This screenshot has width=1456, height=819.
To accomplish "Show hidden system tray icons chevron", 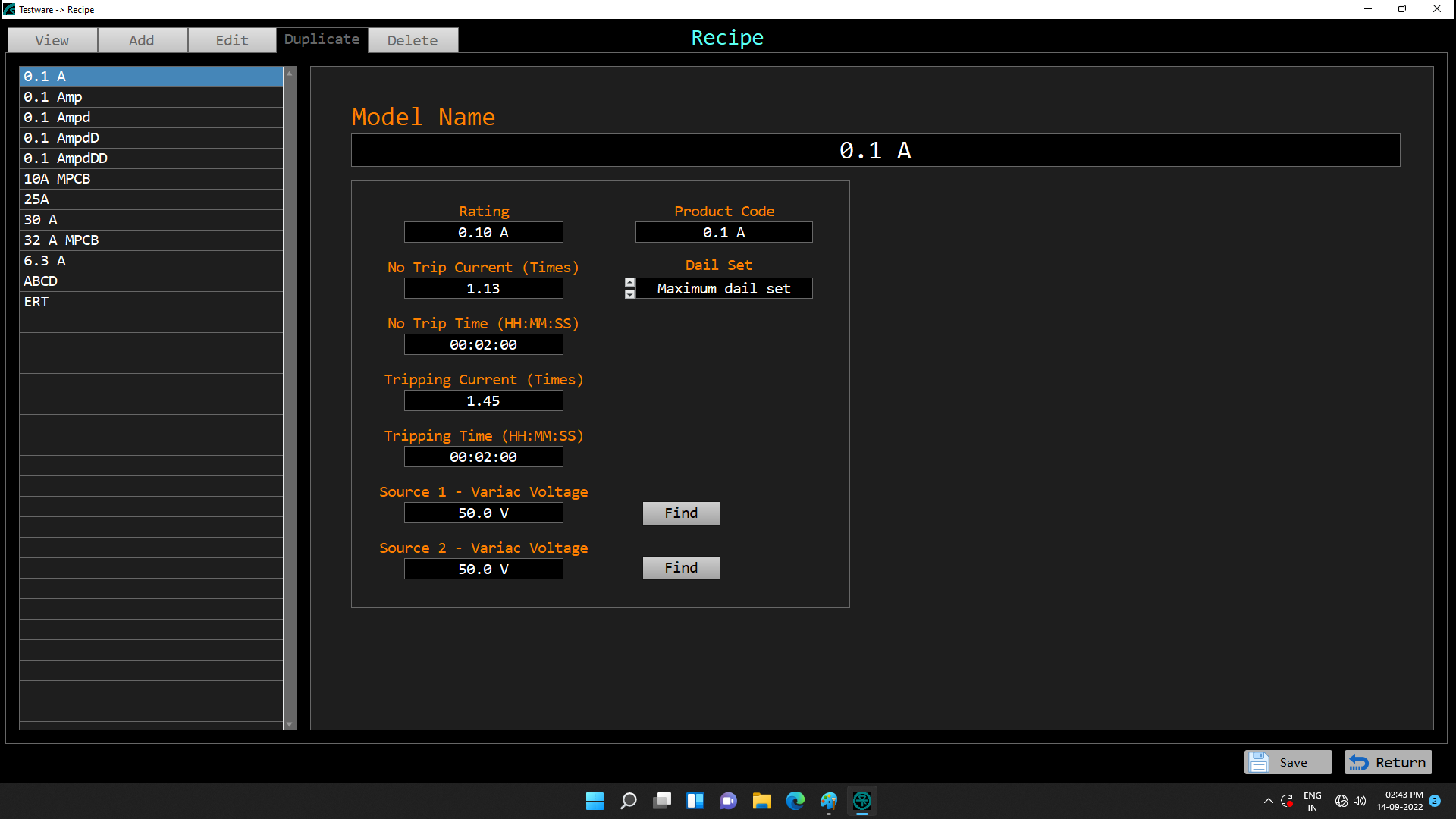I will pyautogui.click(x=1268, y=801).
